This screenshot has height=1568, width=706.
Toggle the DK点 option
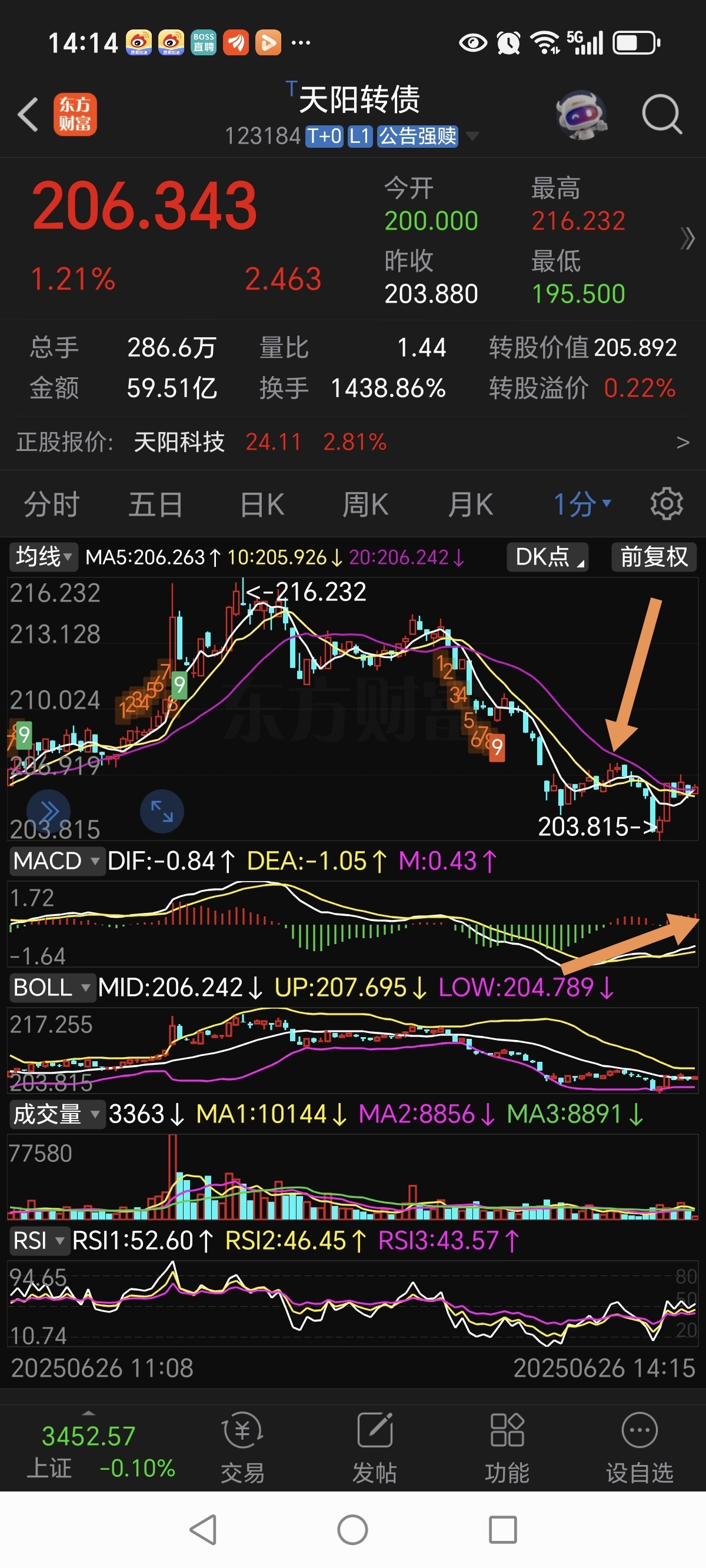coord(548,557)
